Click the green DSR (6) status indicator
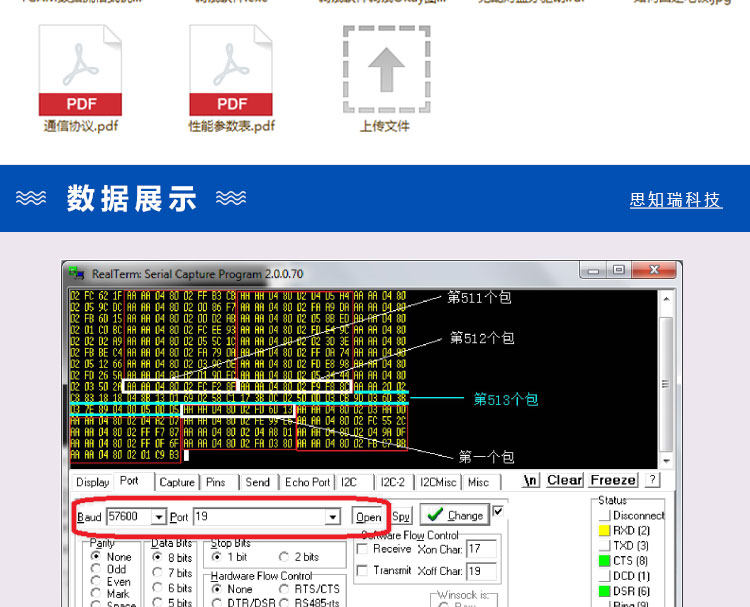The image size is (750, 607). pyautogui.click(x=605, y=591)
